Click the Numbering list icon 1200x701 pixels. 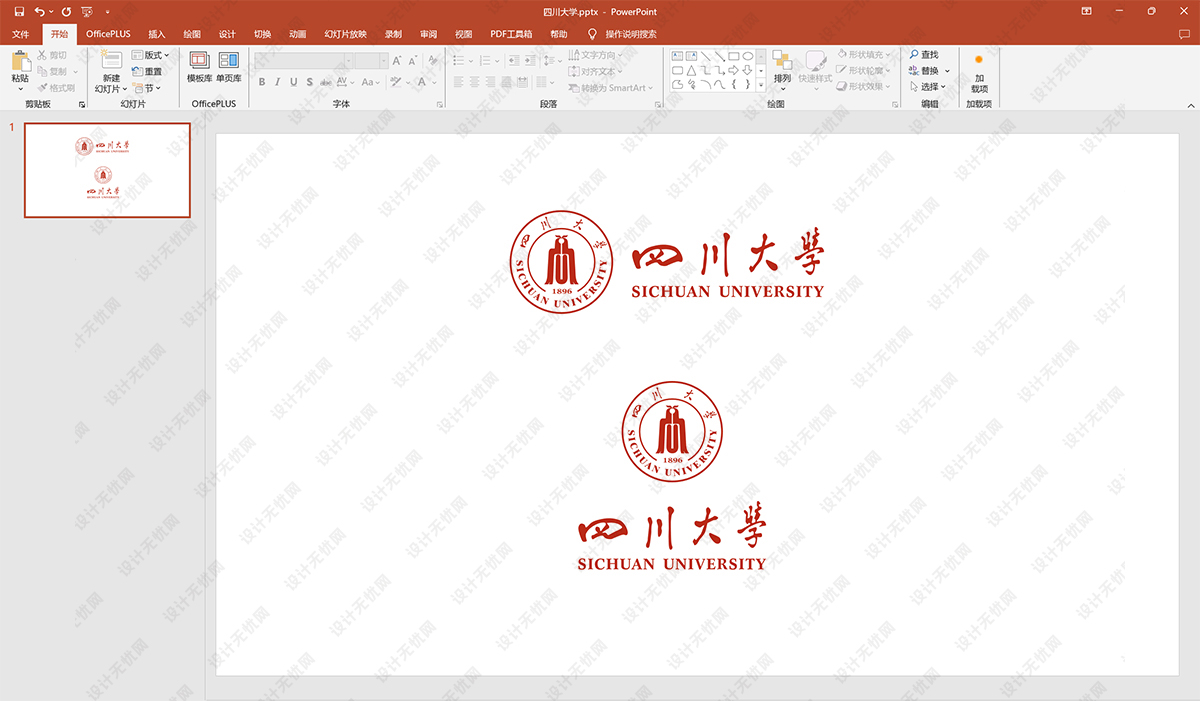tap(486, 61)
